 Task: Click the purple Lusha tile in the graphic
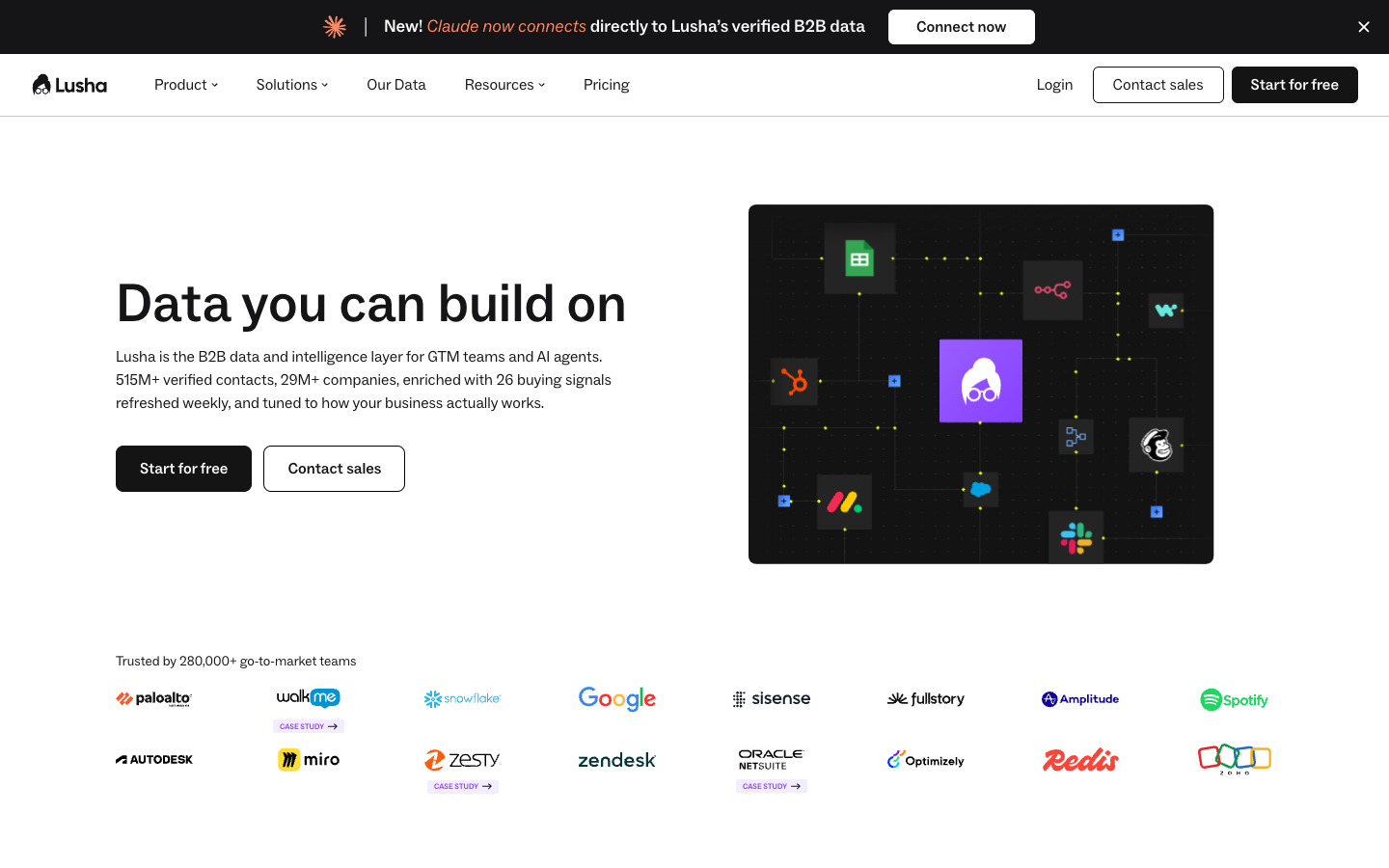981,381
